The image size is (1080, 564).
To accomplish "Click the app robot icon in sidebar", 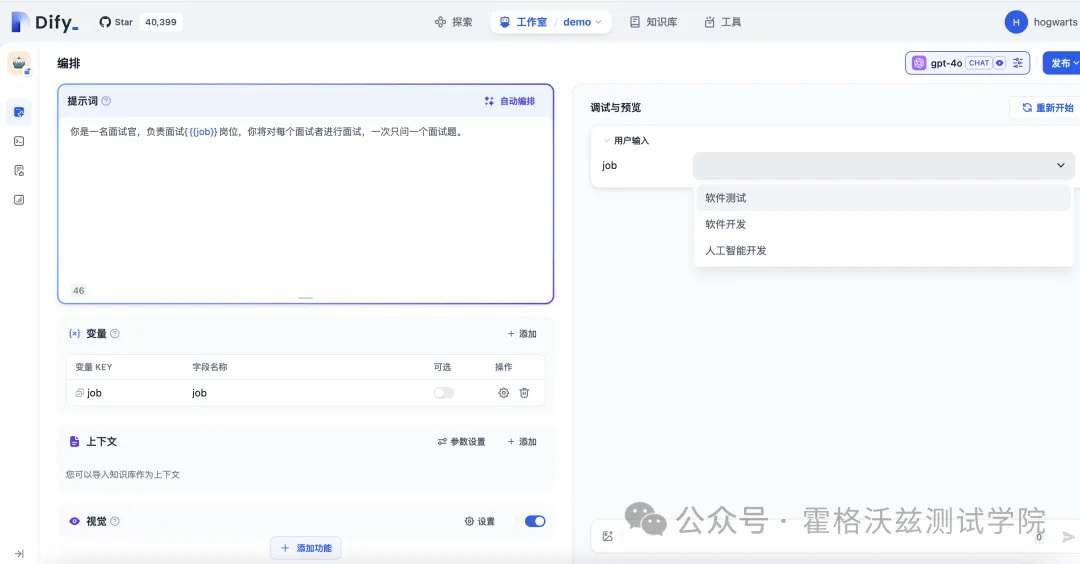I will [19, 63].
